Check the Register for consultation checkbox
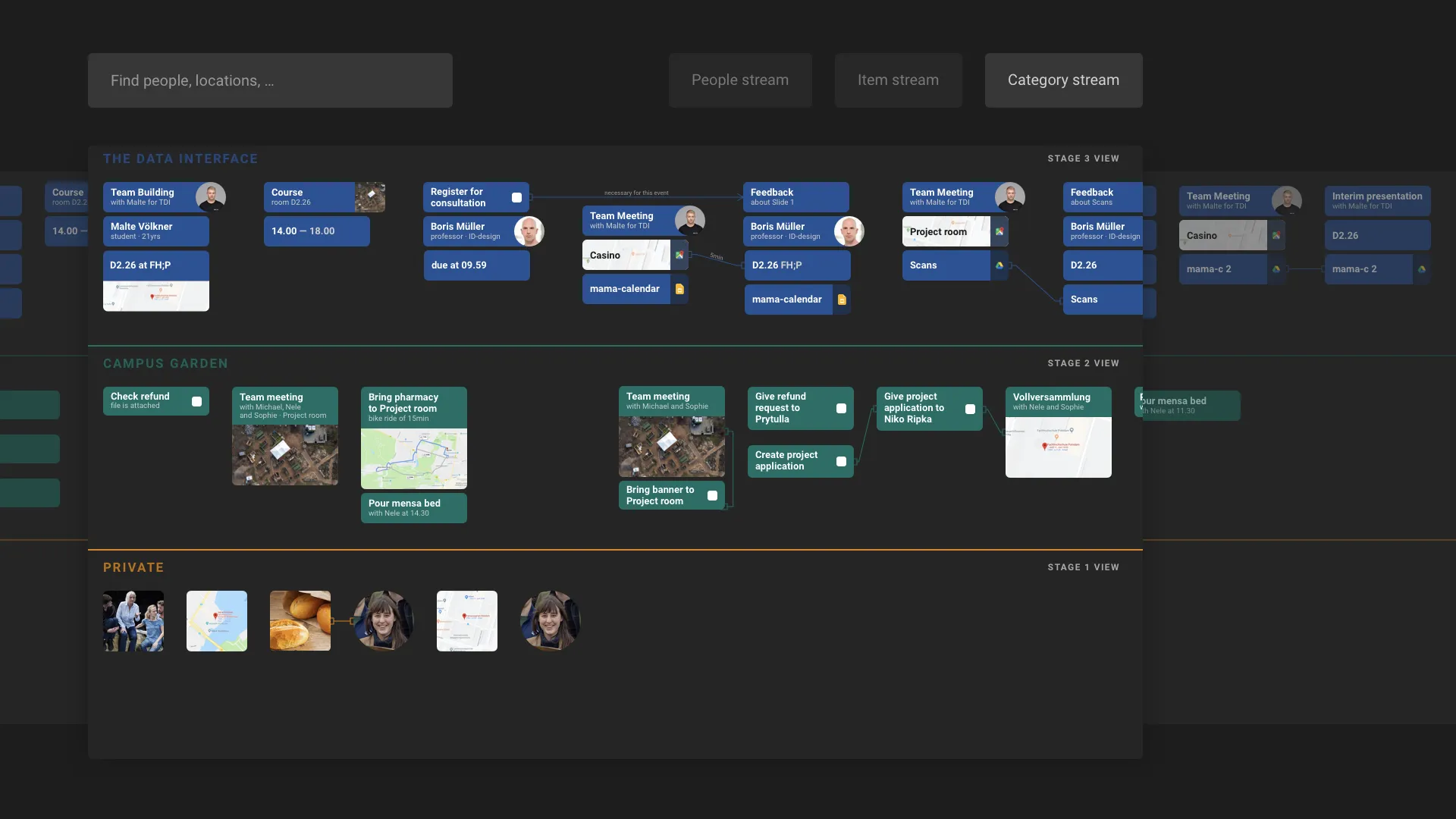The image size is (1456, 819). pyautogui.click(x=516, y=197)
